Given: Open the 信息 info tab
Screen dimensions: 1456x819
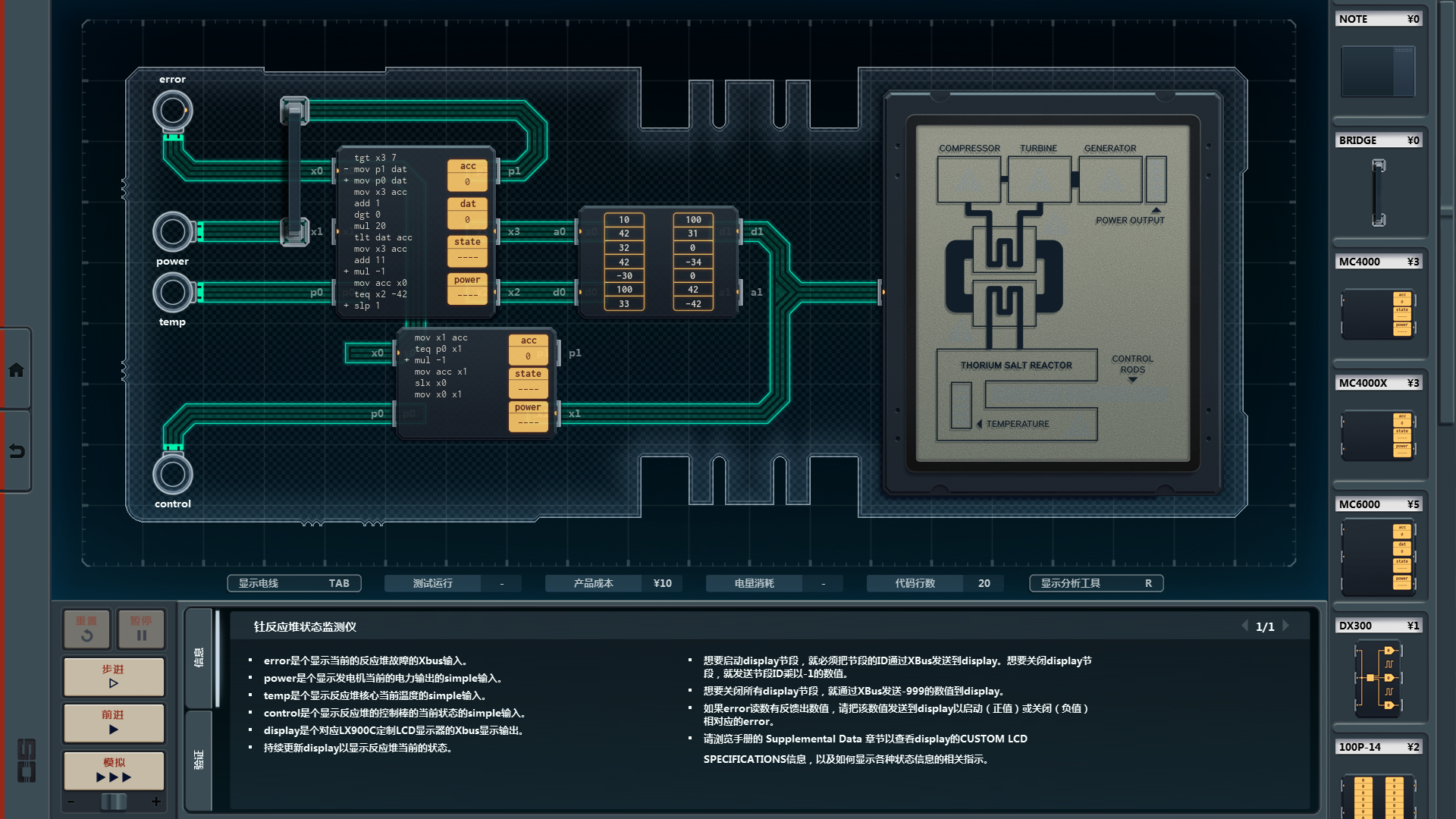Looking at the screenshot, I should 199,657.
